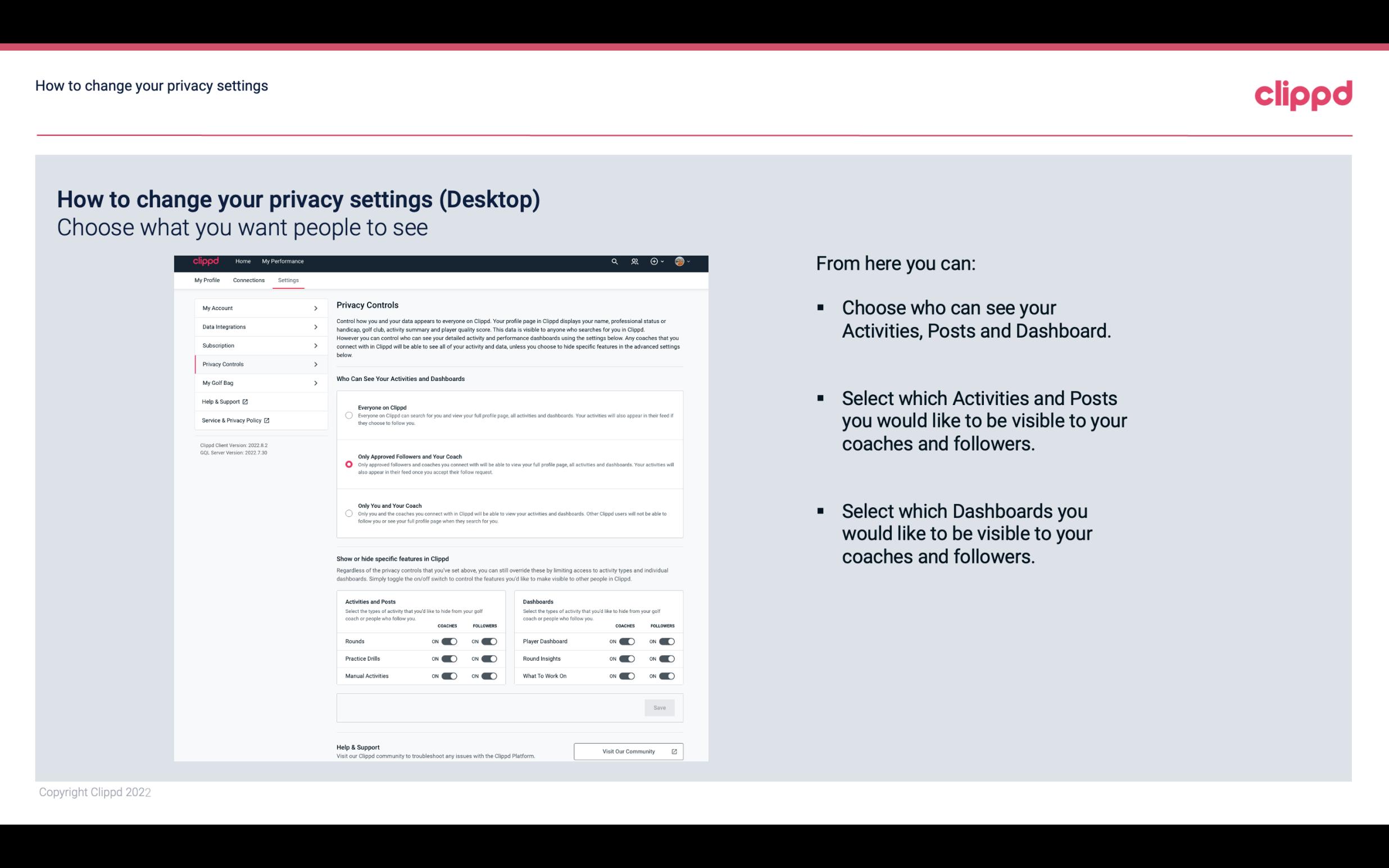The image size is (1389, 868).
Task: Click the Clippd logo in top right
Action: click(1303, 94)
